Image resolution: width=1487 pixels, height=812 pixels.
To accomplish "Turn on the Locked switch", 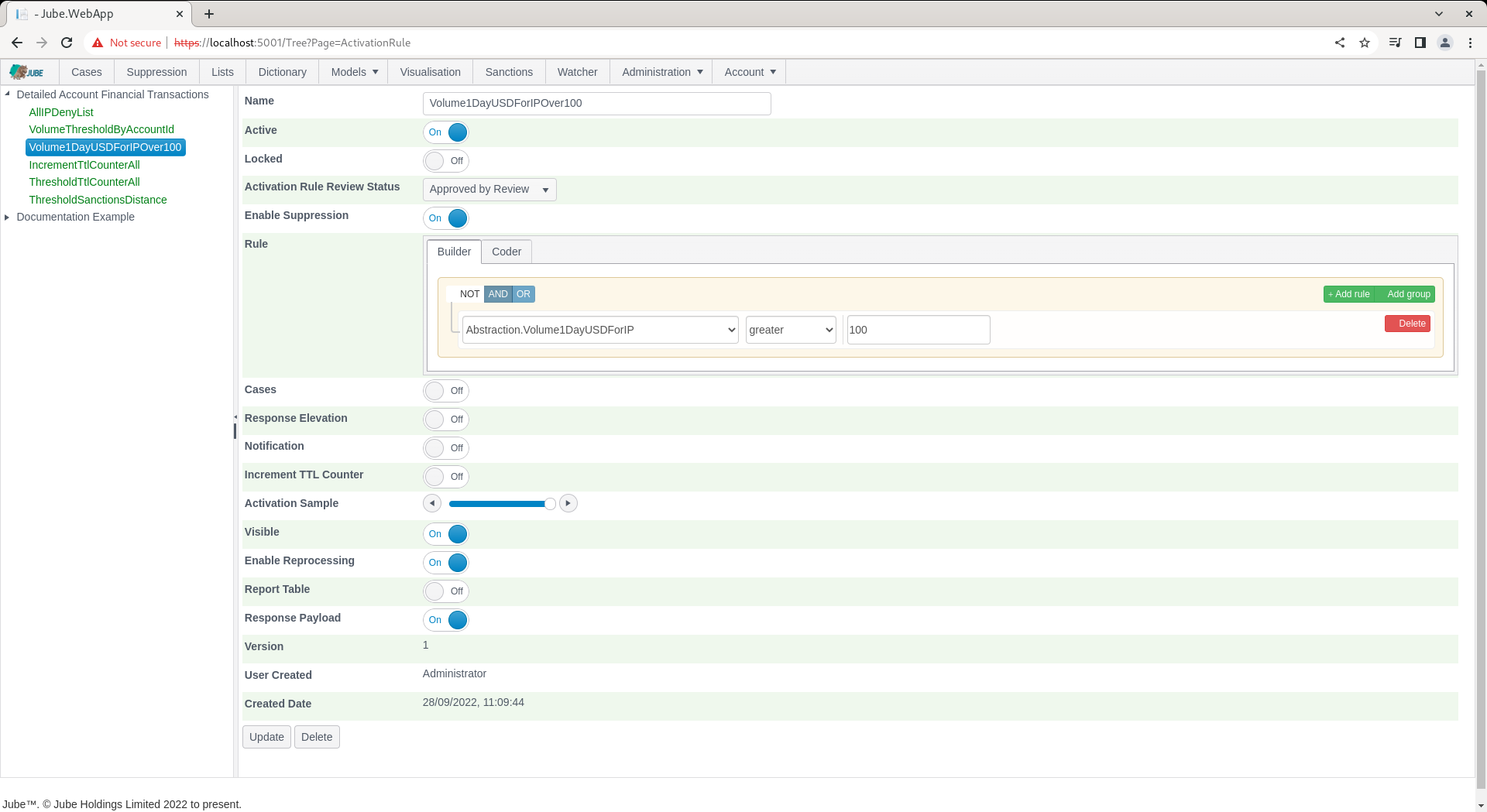I will 446,161.
